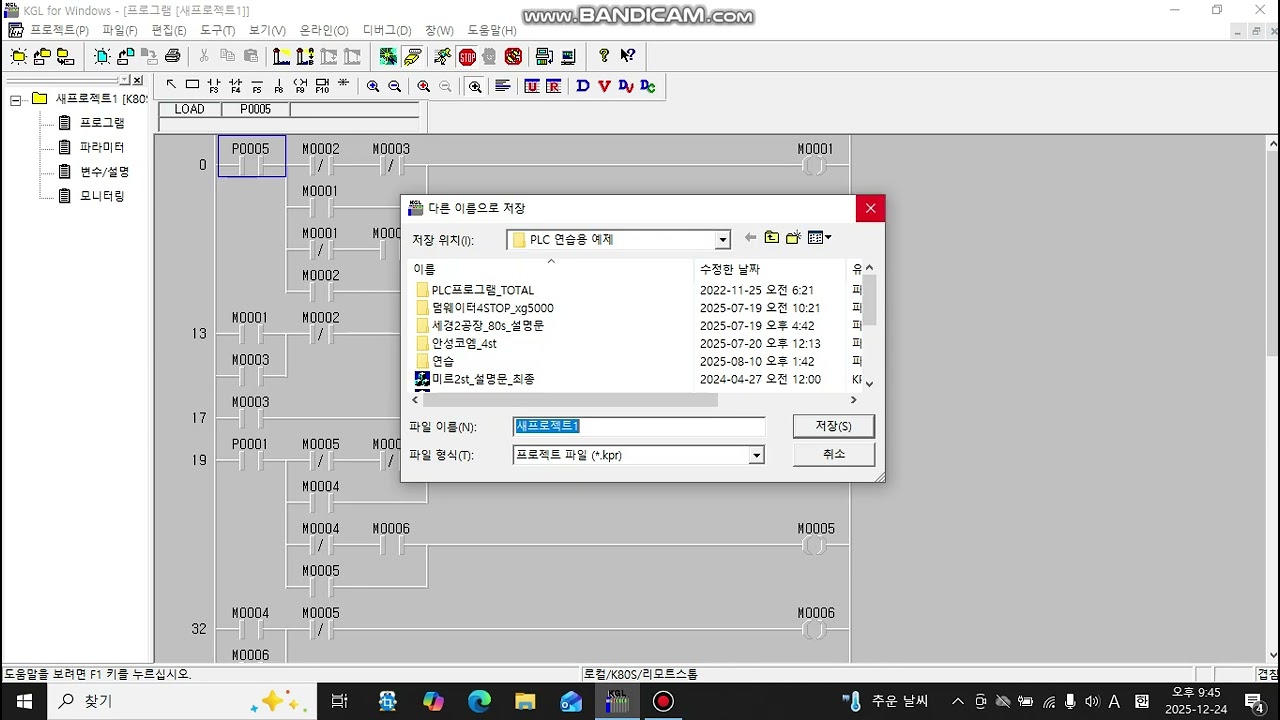This screenshot has width=1280, height=720.
Task: Select the horizontal line F5 tool
Action: (x=257, y=85)
